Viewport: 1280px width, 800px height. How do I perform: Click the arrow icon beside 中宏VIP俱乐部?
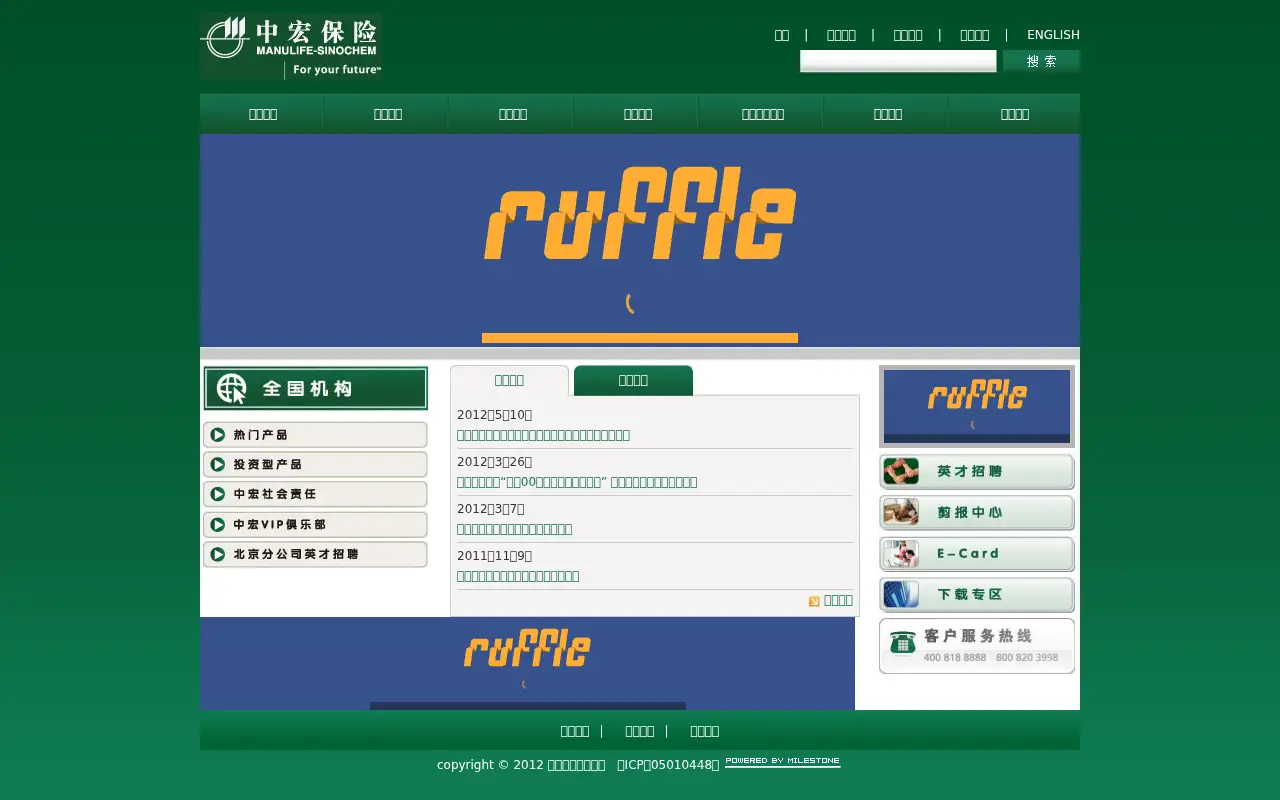tap(218, 525)
